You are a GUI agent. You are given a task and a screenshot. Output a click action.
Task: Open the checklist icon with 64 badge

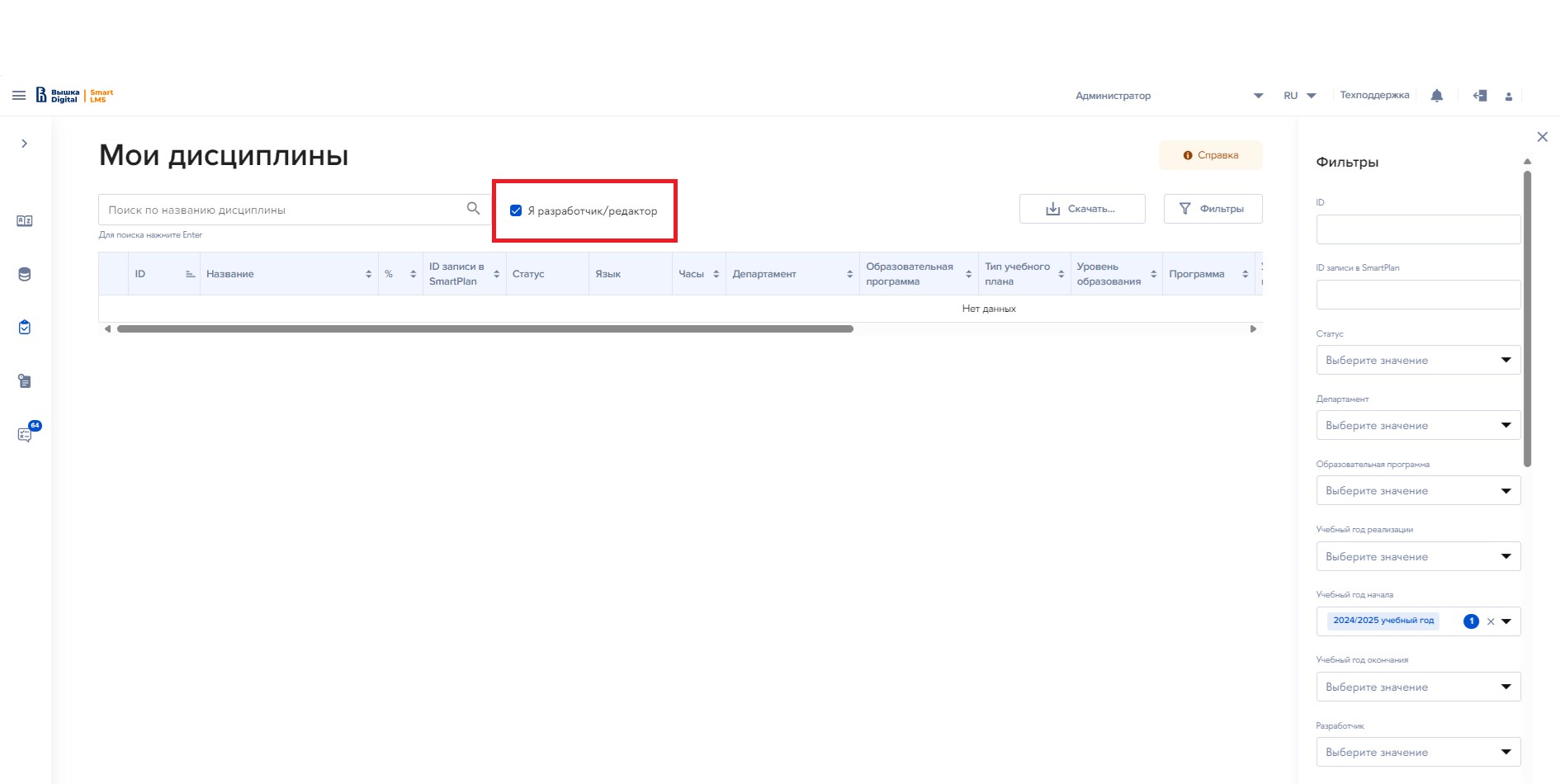(x=25, y=434)
